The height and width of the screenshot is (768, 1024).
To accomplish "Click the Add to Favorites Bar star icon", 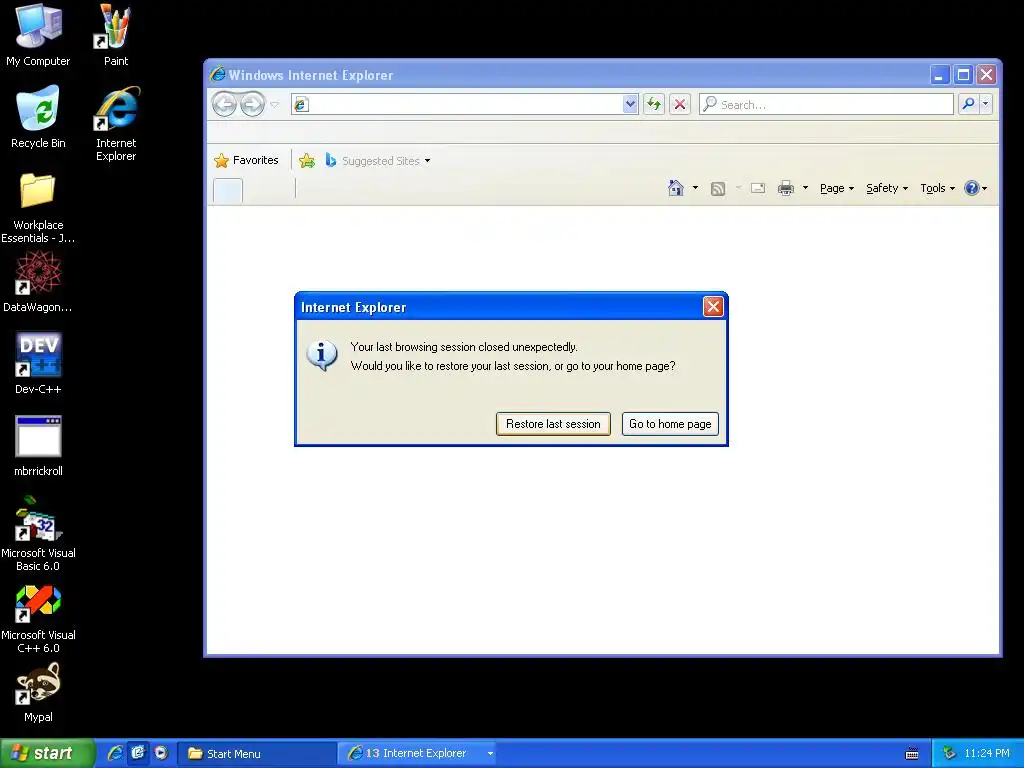I will 307,160.
